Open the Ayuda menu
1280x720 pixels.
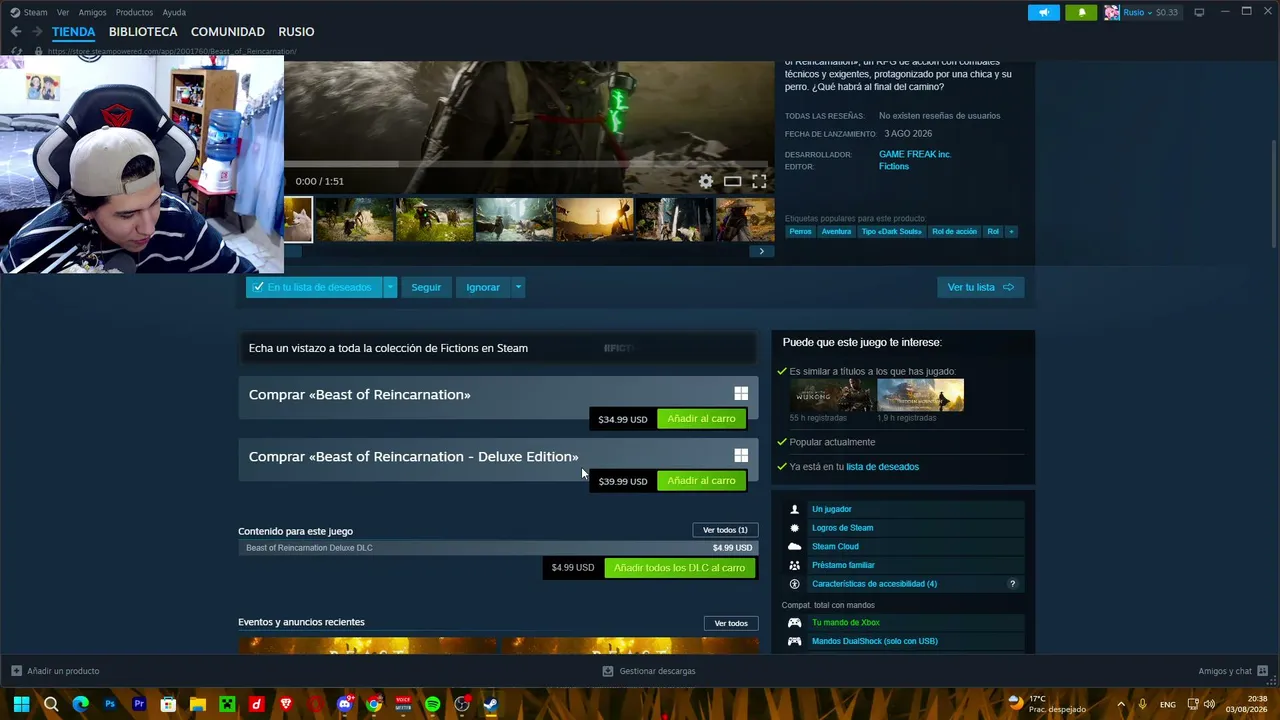(x=174, y=12)
